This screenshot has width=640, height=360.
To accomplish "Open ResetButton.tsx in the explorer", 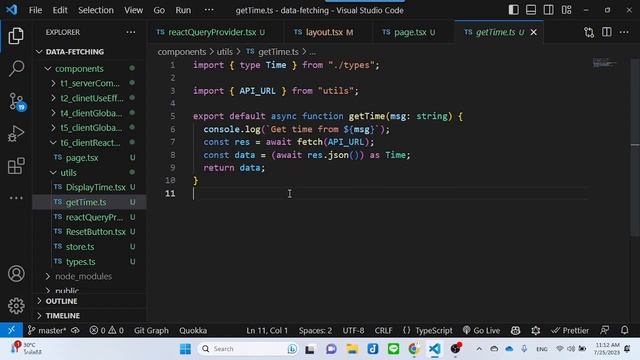I will [x=95, y=232].
